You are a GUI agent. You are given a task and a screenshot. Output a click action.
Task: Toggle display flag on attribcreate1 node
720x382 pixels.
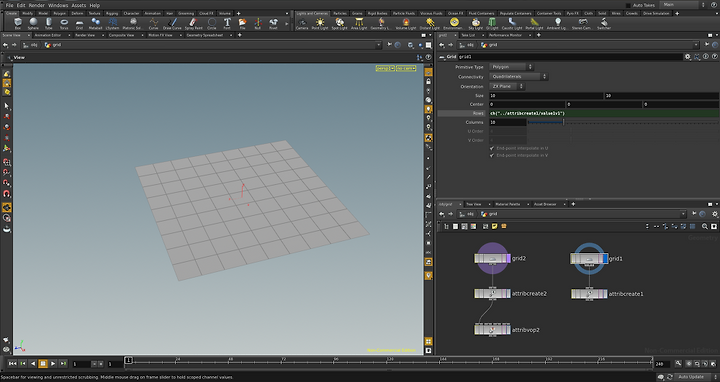click(605, 294)
